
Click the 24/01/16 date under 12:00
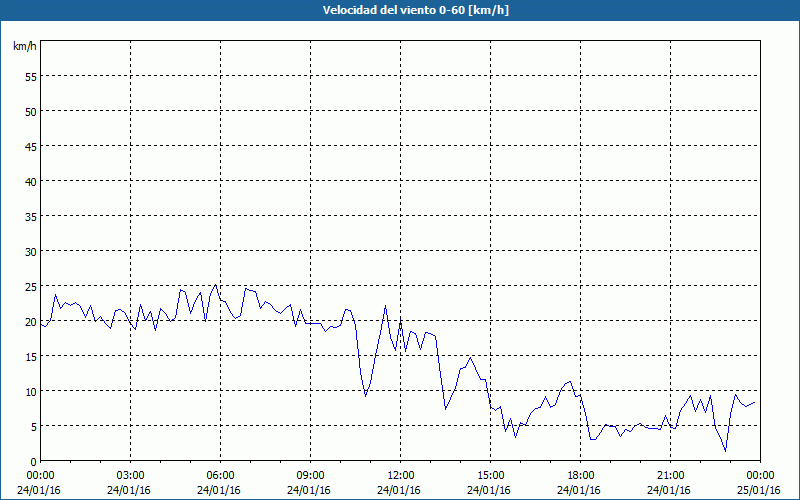399,490
